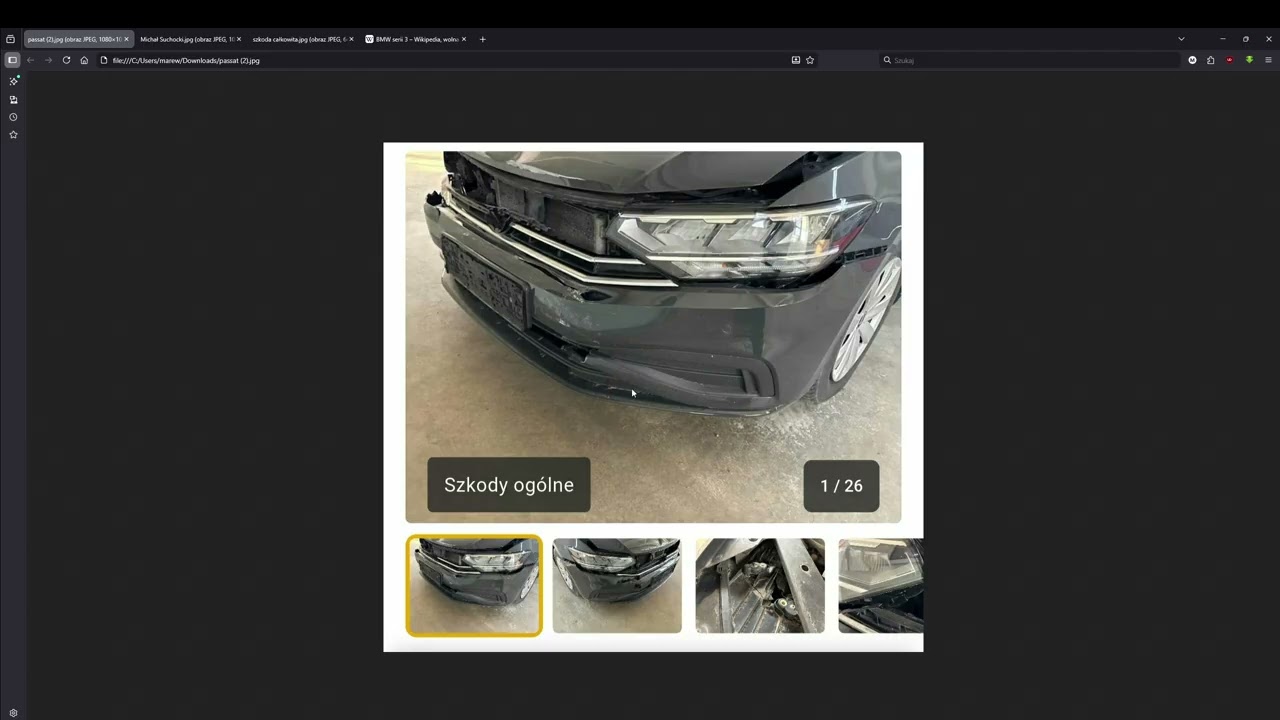Close the szkoda całkowita.jpg tab
The width and height of the screenshot is (1280, 720).
click(x=351, y=39)
